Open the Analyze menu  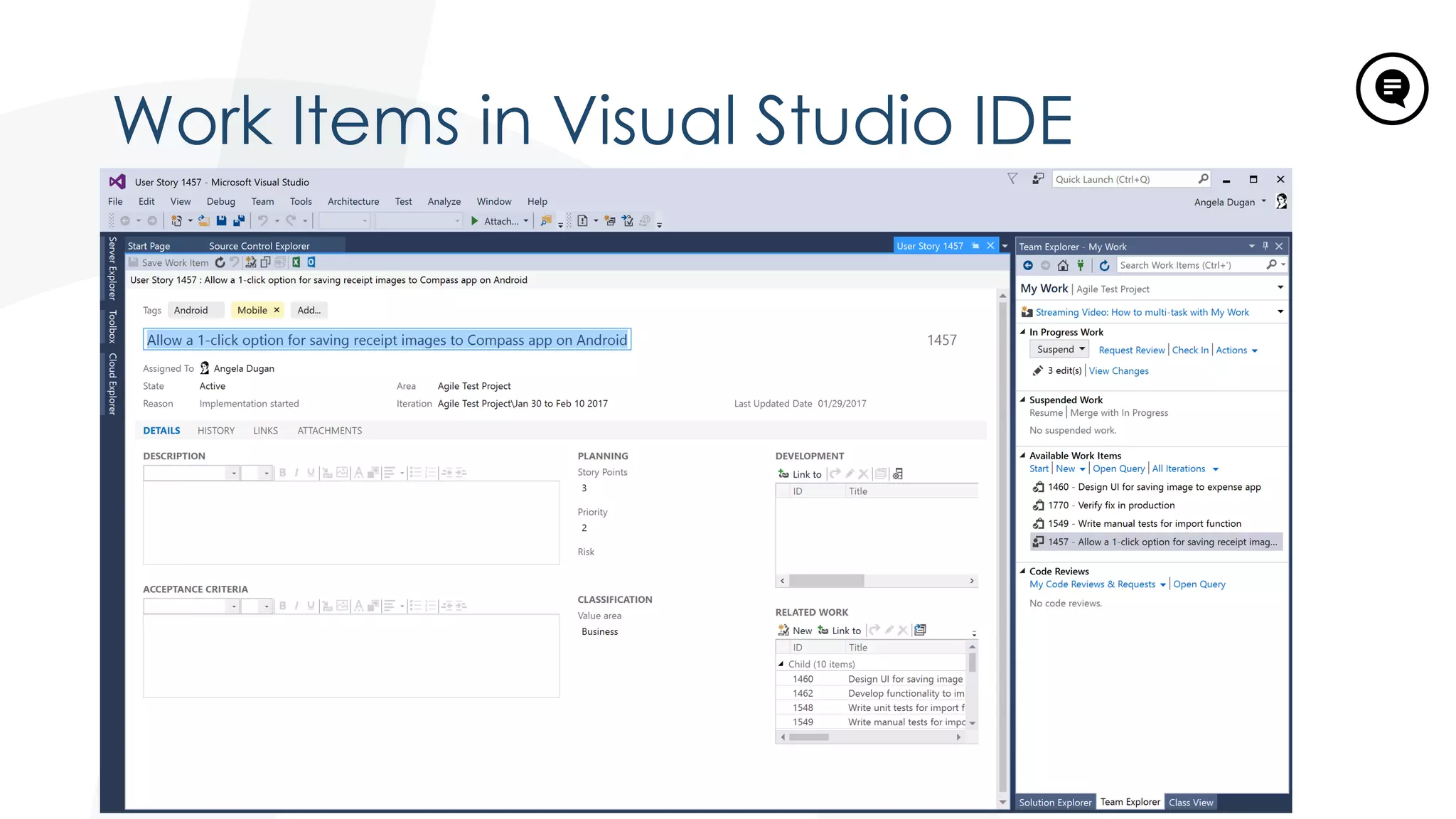(x=444, y=201)
